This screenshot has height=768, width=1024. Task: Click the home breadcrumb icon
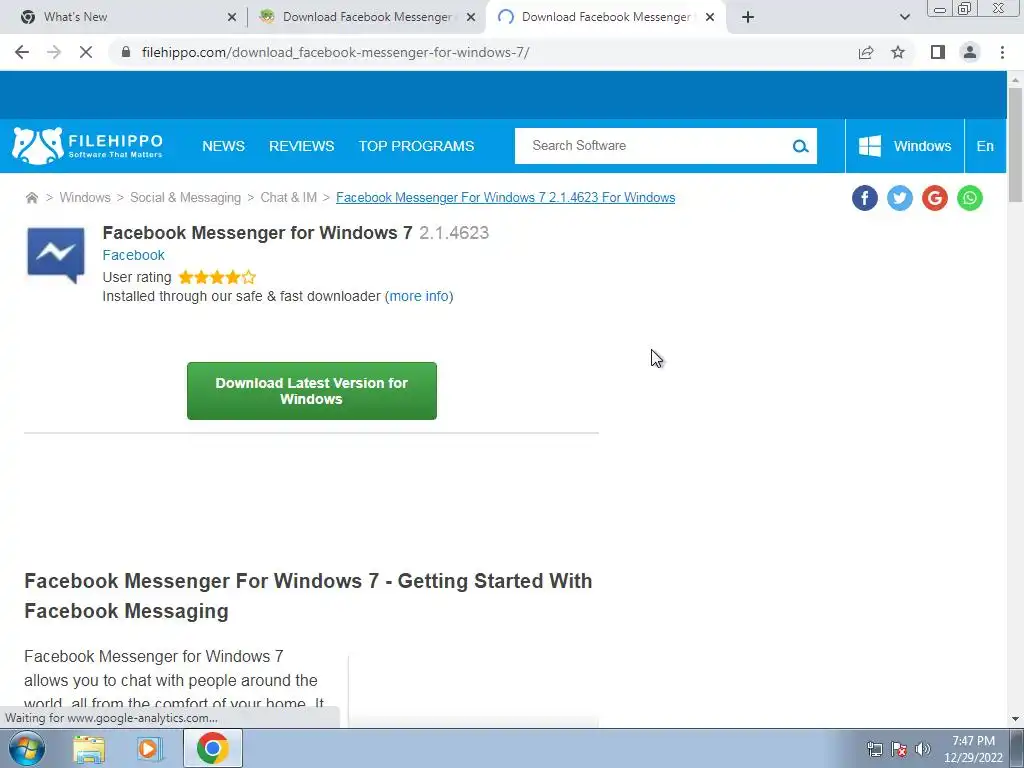point(31,197)
